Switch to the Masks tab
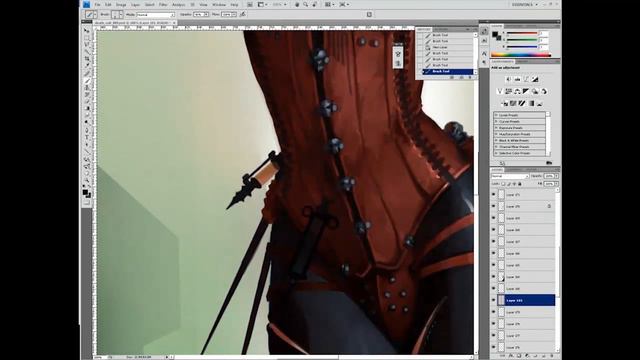 (523, 61)
